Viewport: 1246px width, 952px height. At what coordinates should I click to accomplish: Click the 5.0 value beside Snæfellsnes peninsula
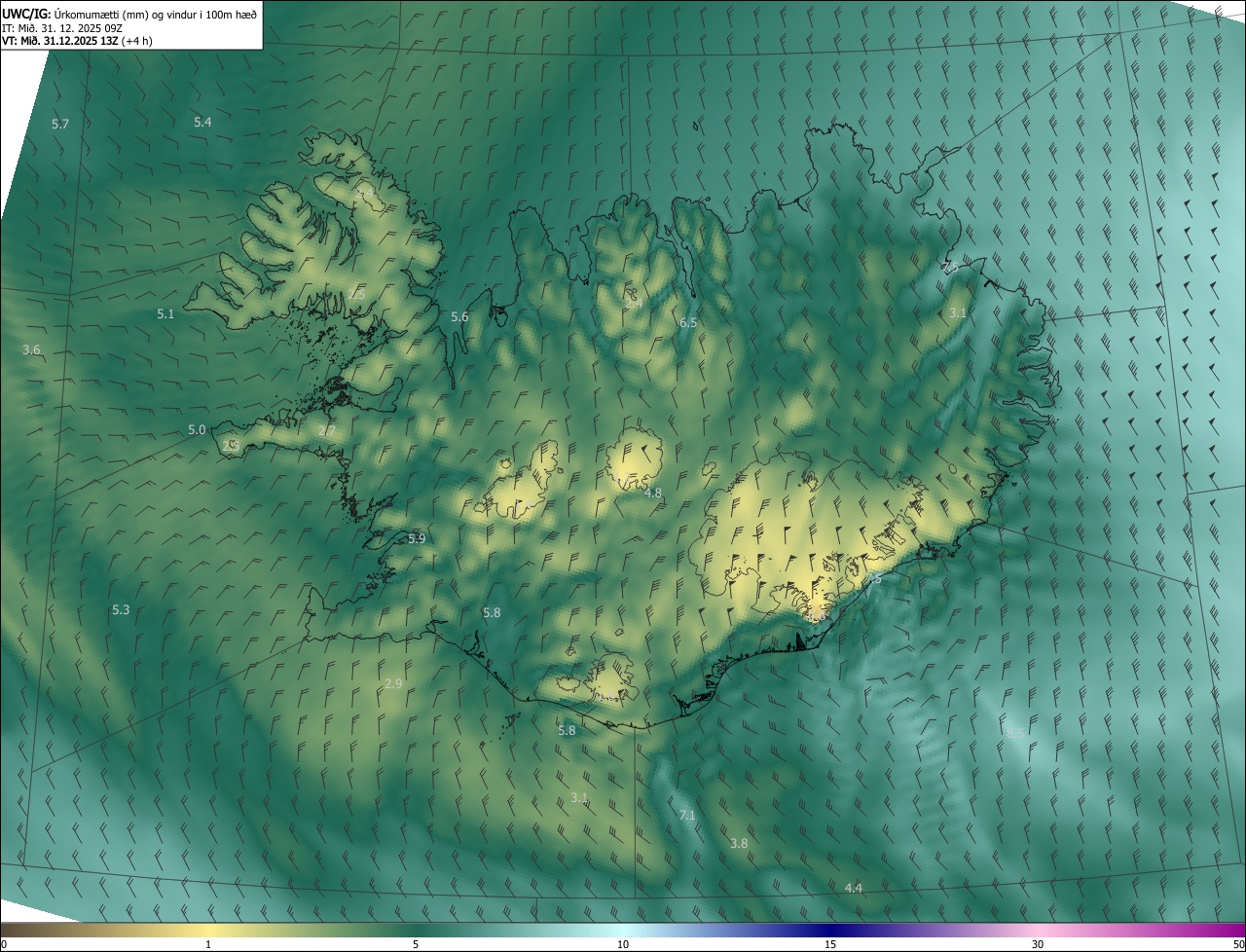197,430
